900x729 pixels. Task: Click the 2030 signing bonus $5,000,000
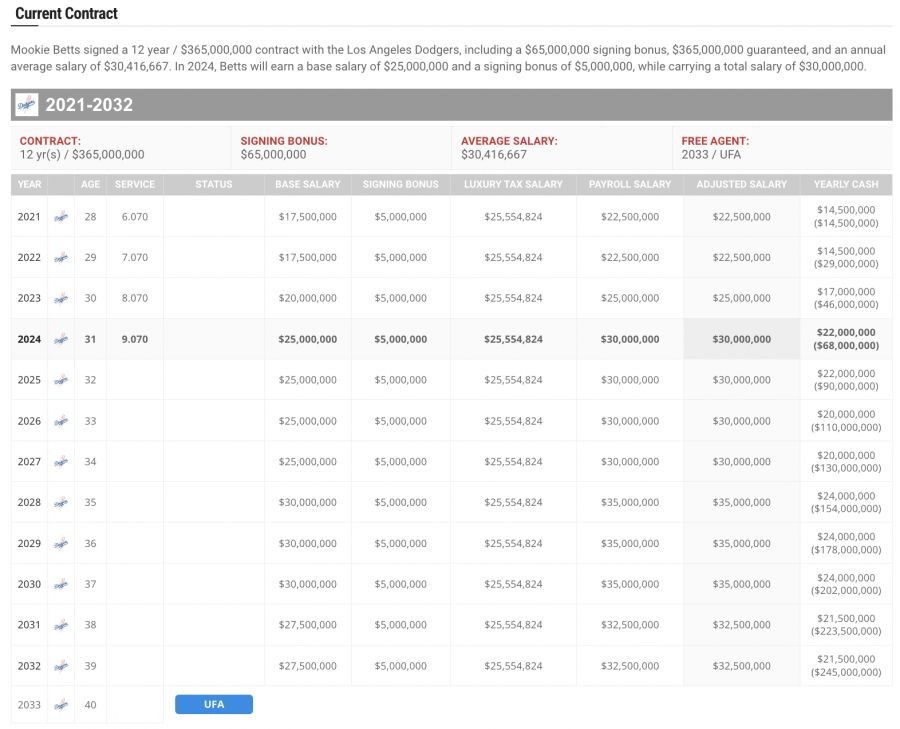click(401, 584)
